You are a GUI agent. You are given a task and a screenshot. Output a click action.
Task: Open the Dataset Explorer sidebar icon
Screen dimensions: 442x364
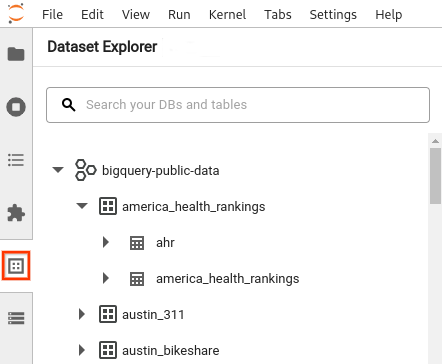click(16, 266)
